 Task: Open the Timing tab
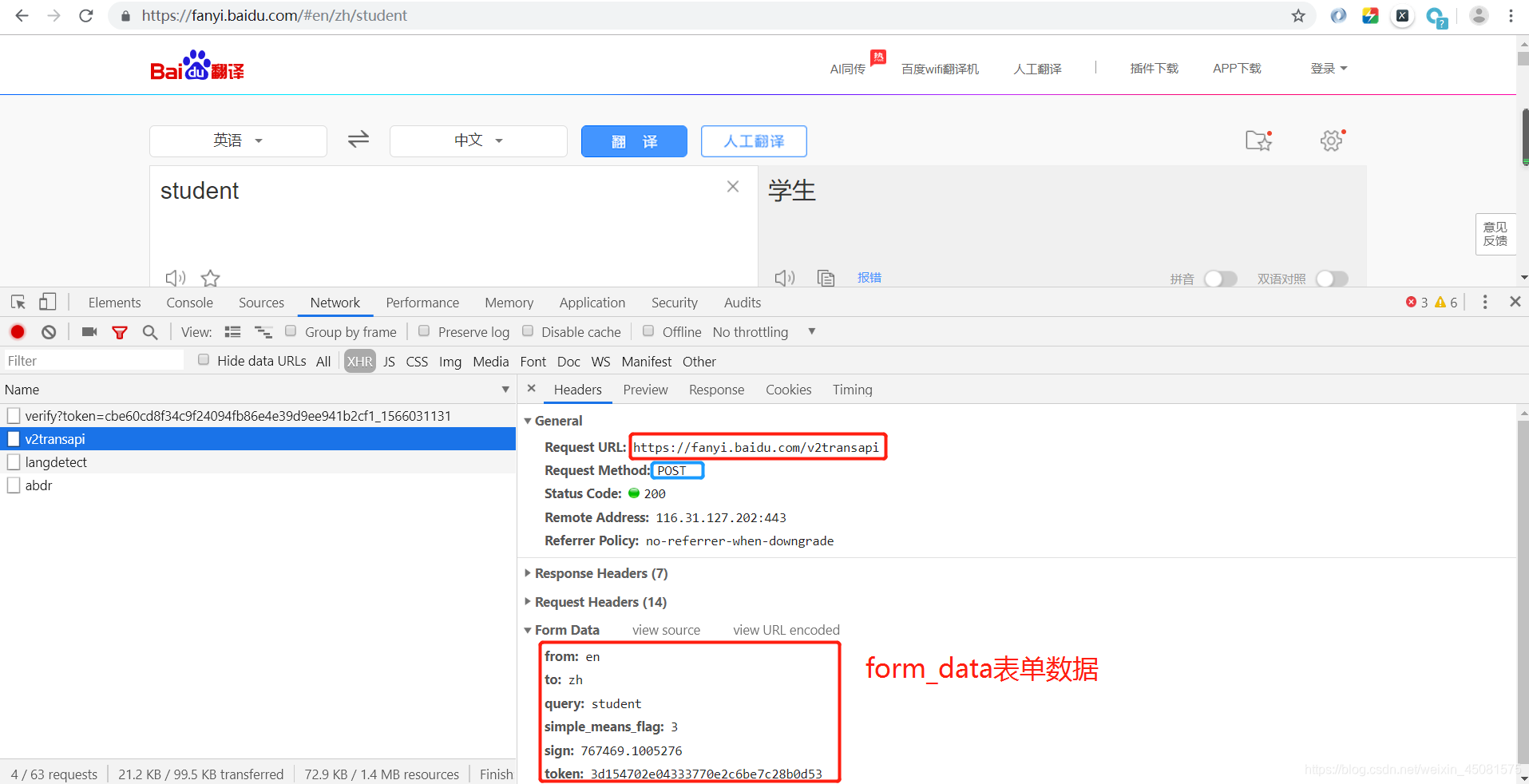click(x=852, y=390)
